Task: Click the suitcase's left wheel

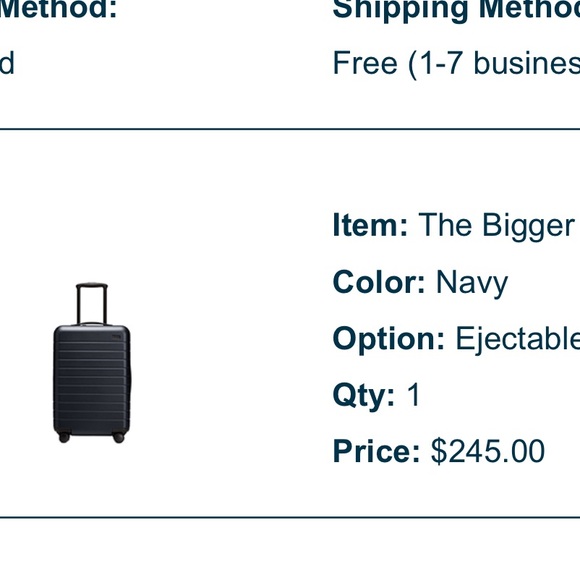Action: 64,437
